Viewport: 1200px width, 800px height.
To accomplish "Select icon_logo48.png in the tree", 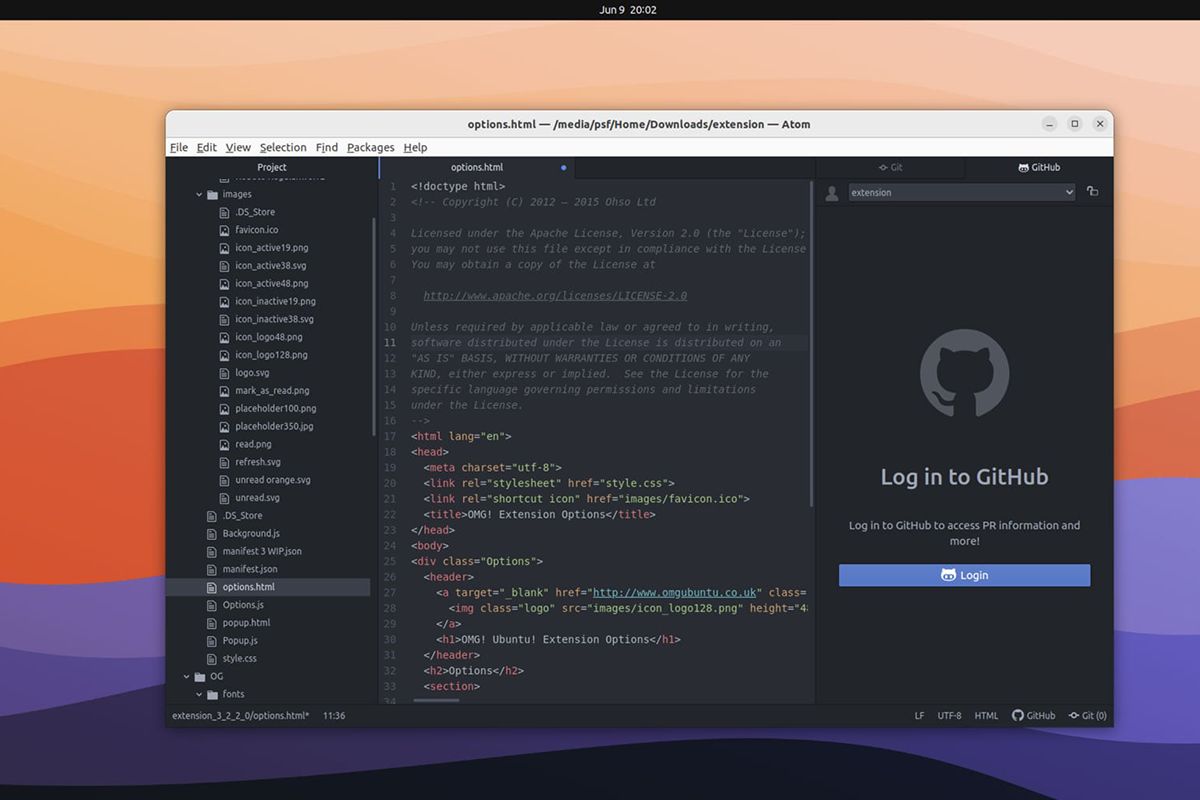I will click(x=268, y=337).
